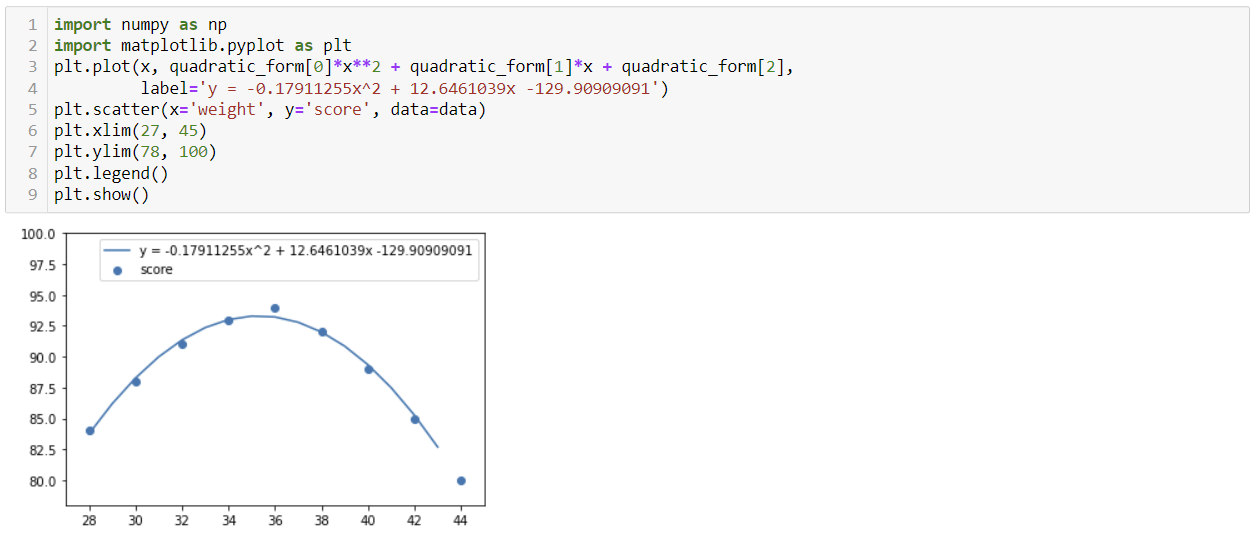
Task: Click x-axis tick label 42
Action: coord(414,522)
